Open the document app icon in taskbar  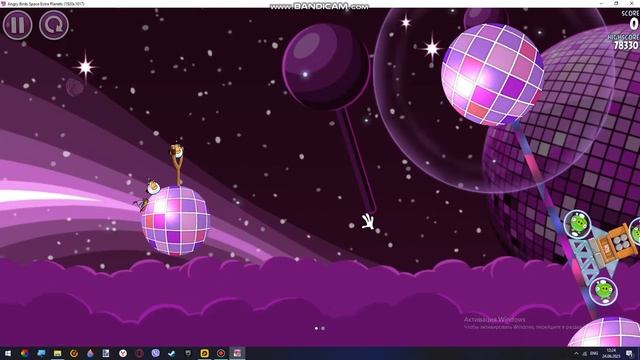106,353
